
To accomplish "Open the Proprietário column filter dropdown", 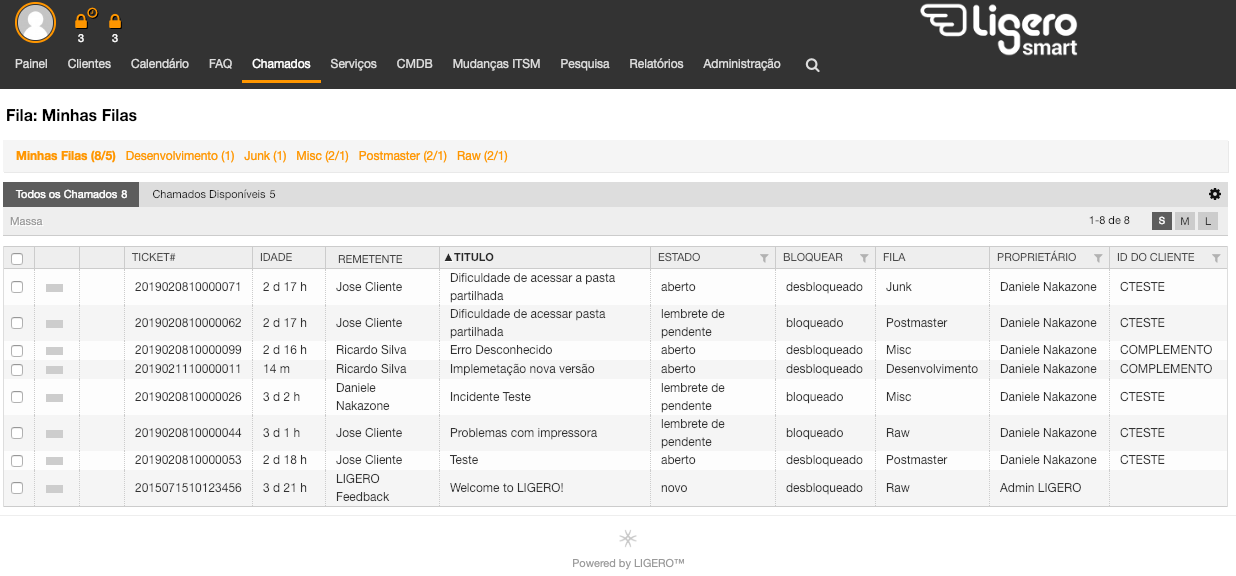I will 1098,258.
